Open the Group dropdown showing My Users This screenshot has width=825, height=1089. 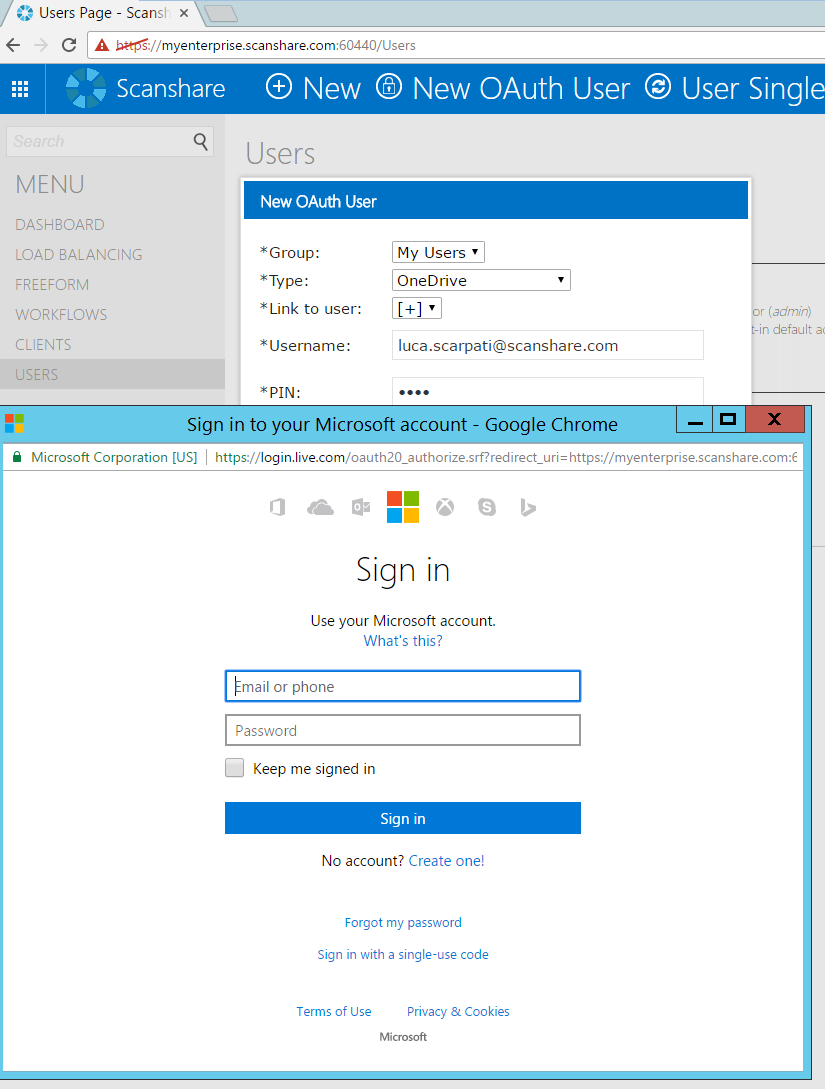tap(438, 252)
